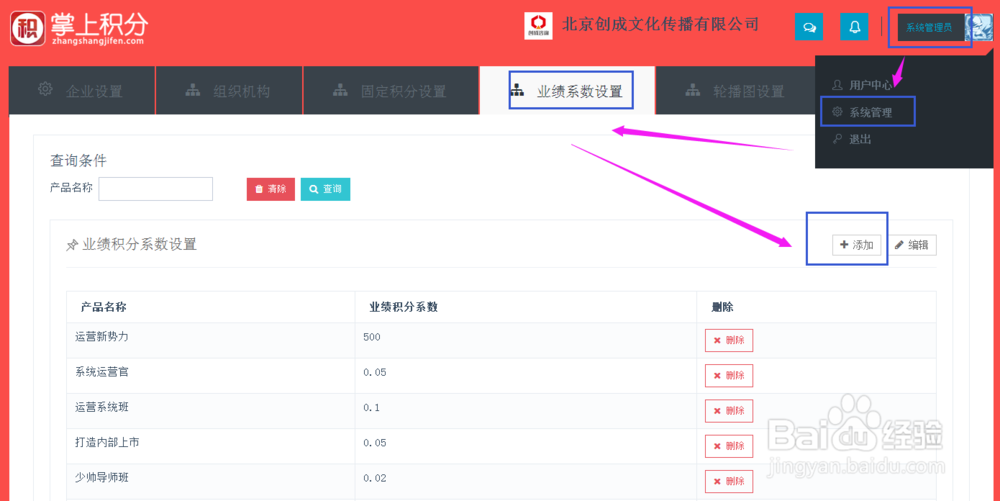Select 系统管理 from the dropdown menu
Screen dimensions: 1000x501
871,112
